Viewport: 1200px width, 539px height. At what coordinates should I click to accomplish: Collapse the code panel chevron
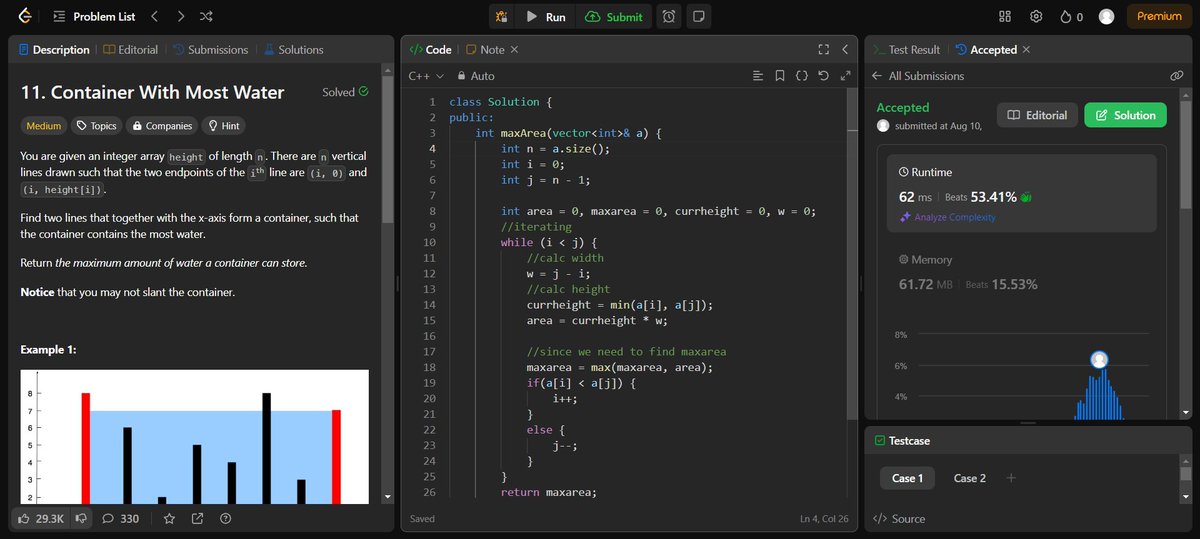tap(845, 49)
